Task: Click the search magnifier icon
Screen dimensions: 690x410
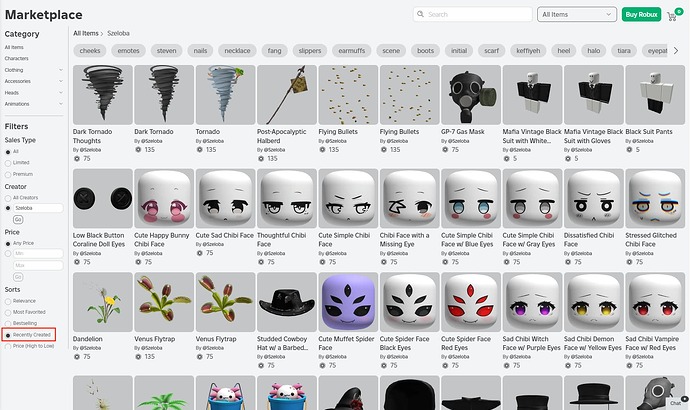Action: click(421, 14)
